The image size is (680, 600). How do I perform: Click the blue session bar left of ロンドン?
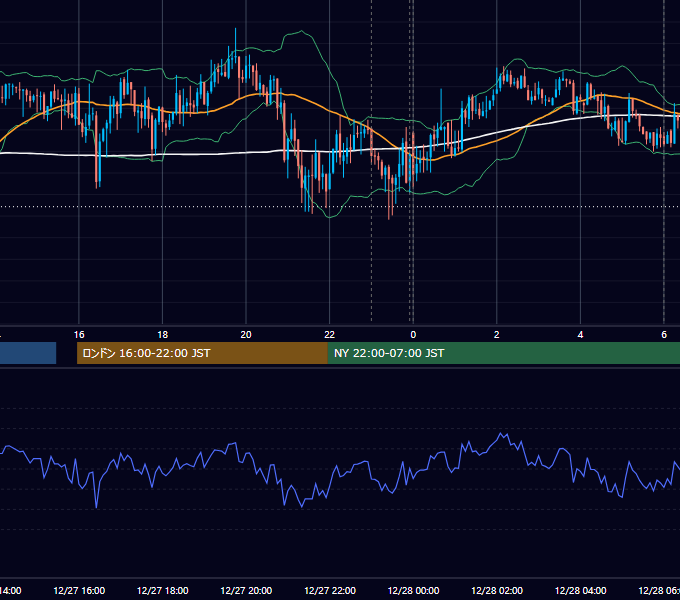(x=28, y=353)
